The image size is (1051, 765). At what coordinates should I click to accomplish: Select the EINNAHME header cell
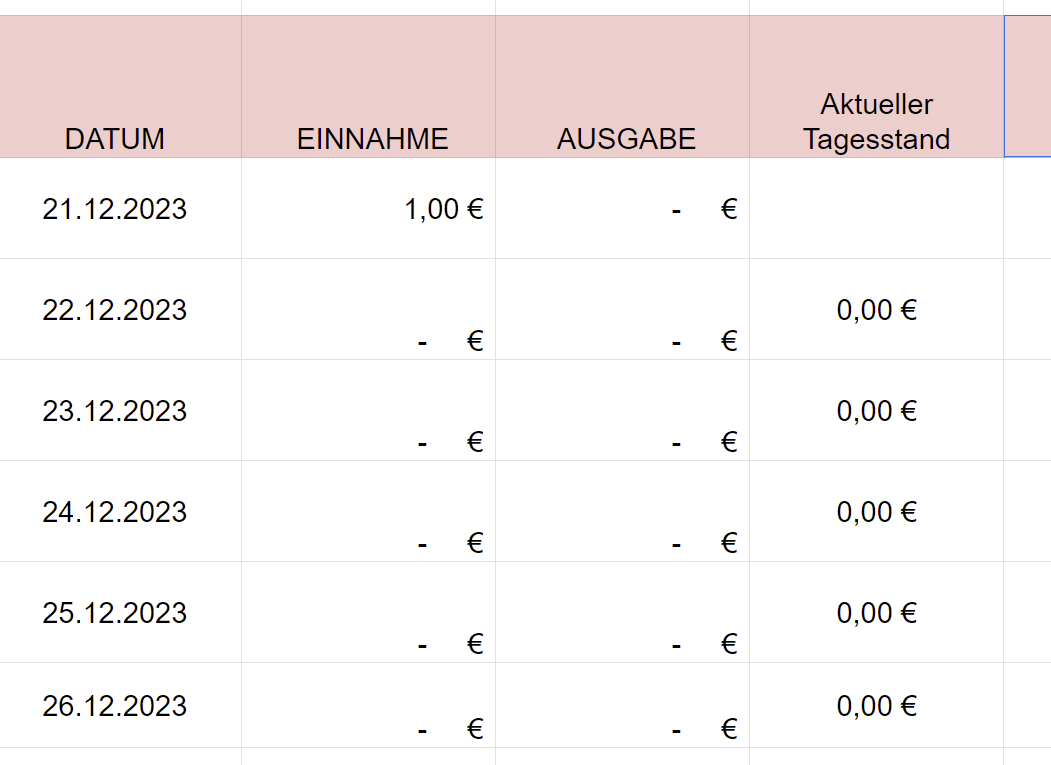369,86
